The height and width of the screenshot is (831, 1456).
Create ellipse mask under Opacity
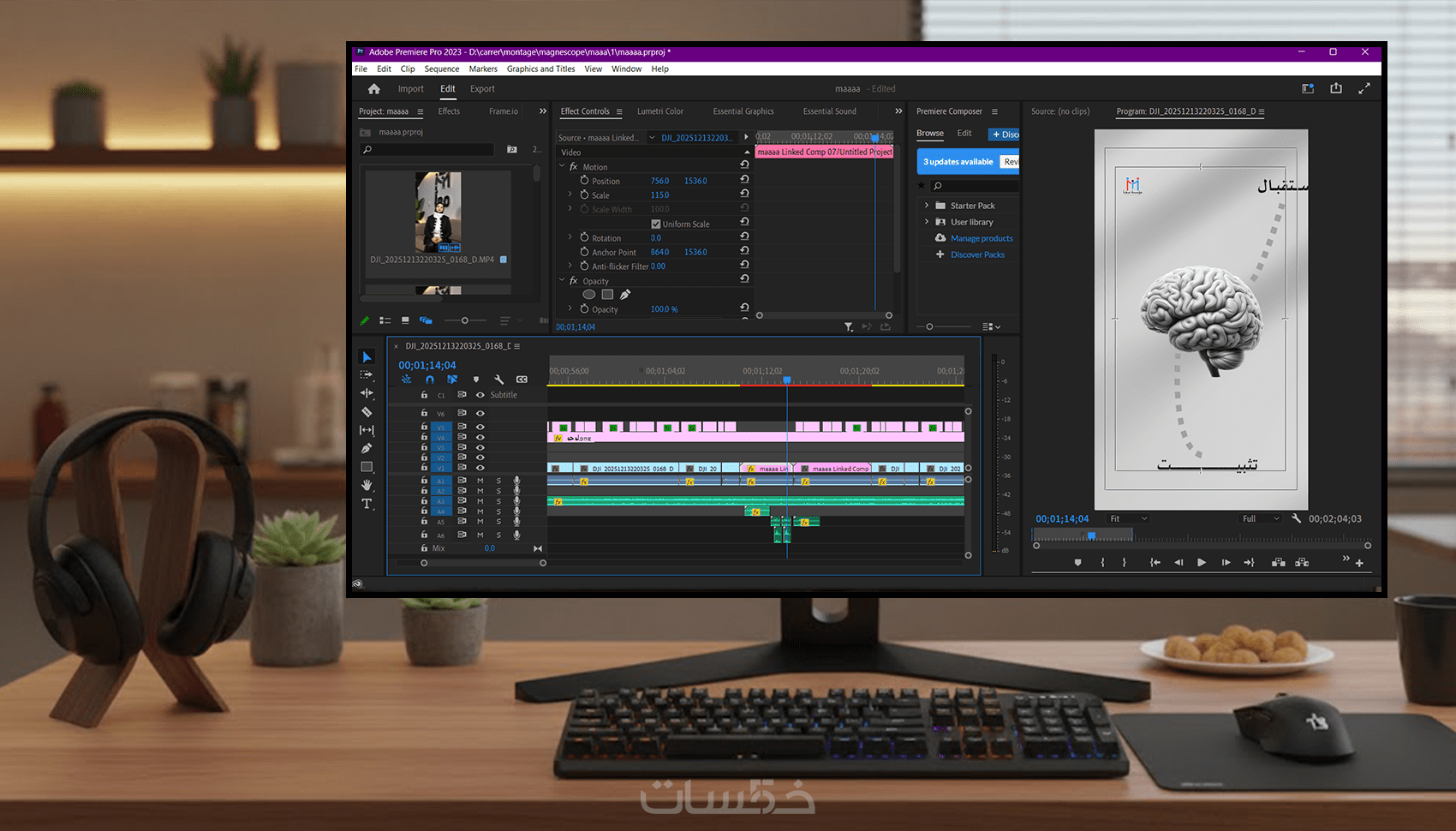pos(589,295)
